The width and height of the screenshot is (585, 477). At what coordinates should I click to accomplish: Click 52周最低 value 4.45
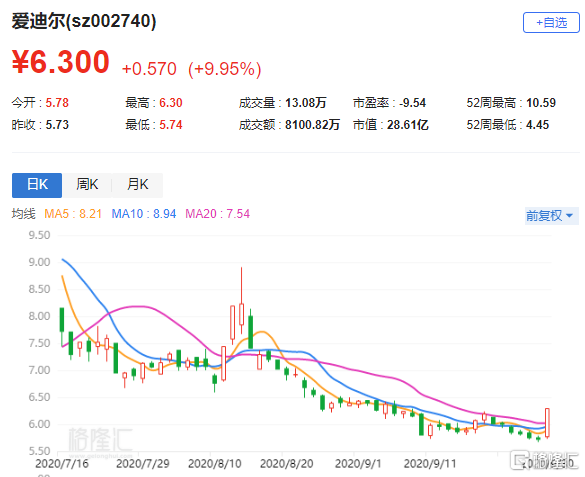click(538, 125)
